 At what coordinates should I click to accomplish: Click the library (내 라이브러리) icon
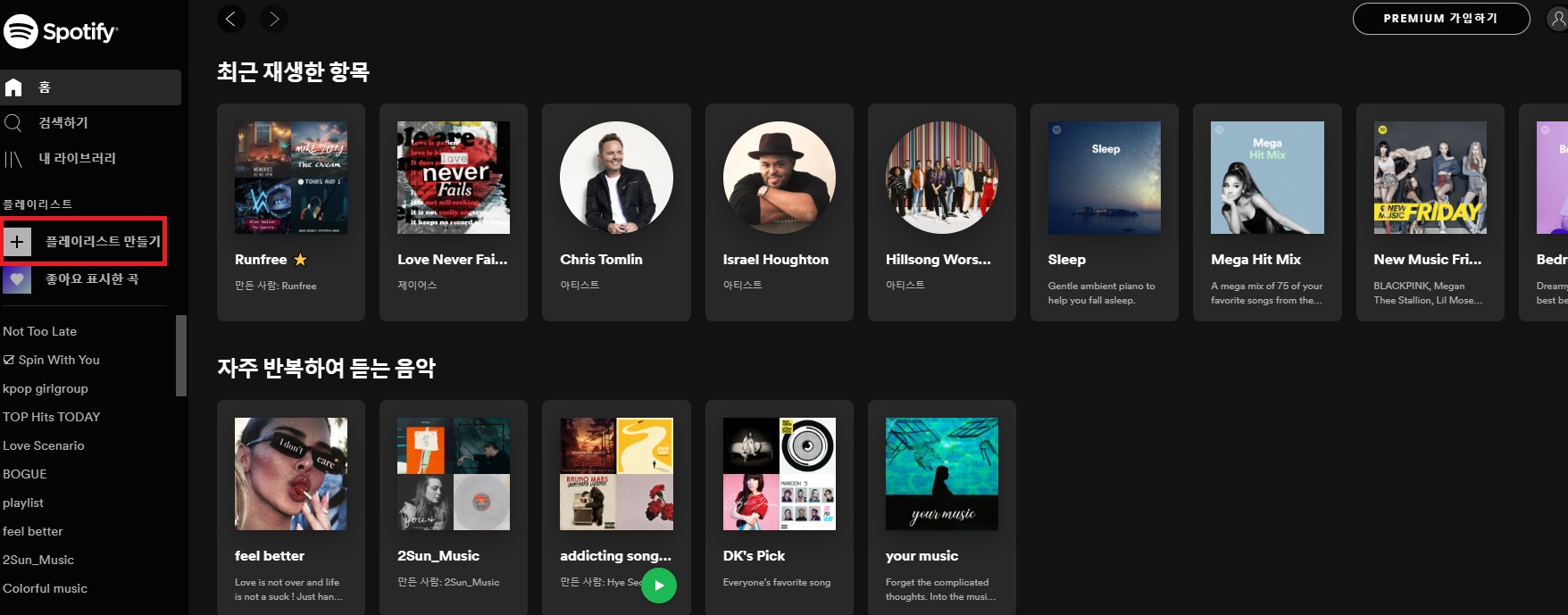(x=13, y=159)
